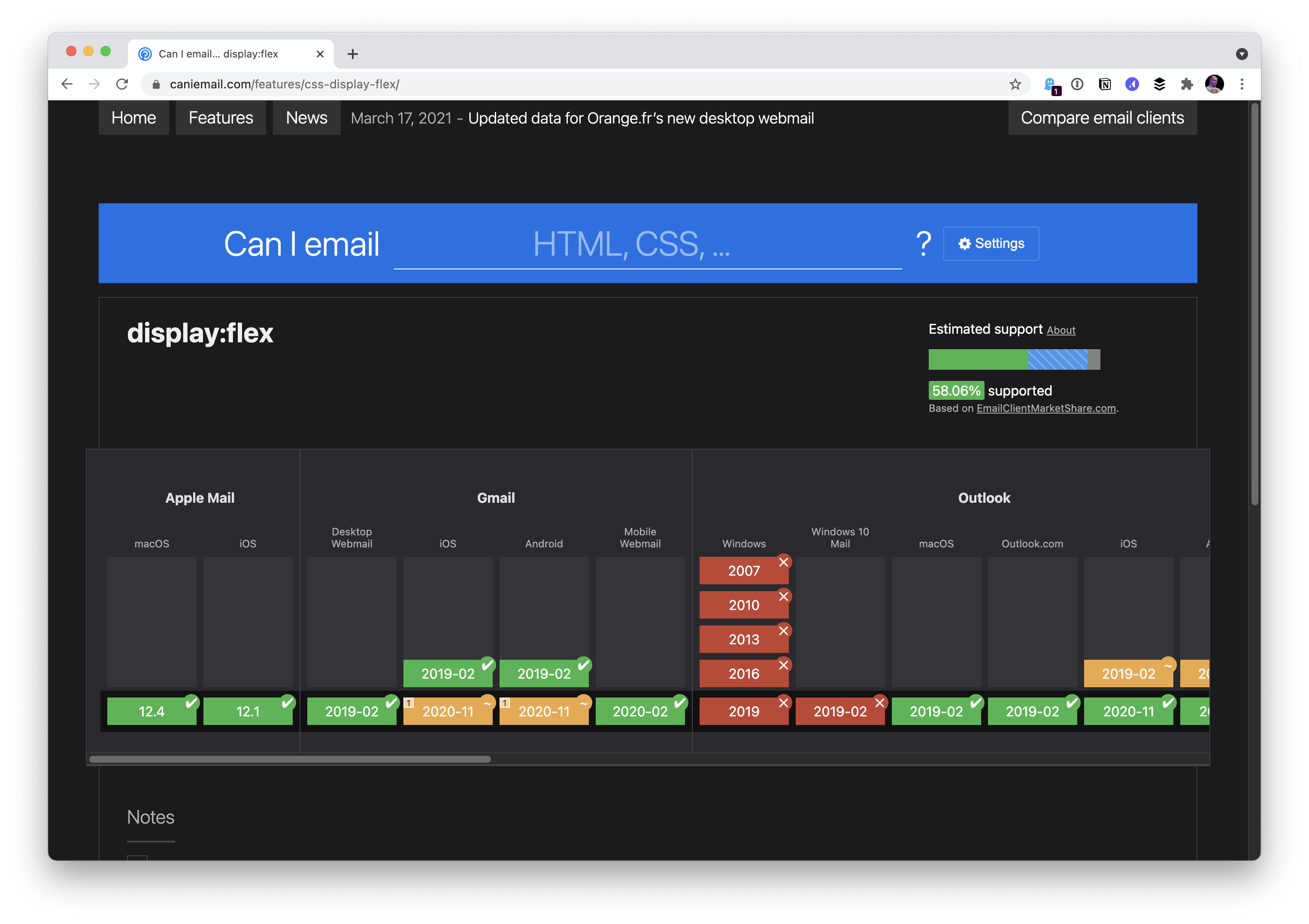
Task: Open the Chrome profile avatar
Action: coord(1214,85)
